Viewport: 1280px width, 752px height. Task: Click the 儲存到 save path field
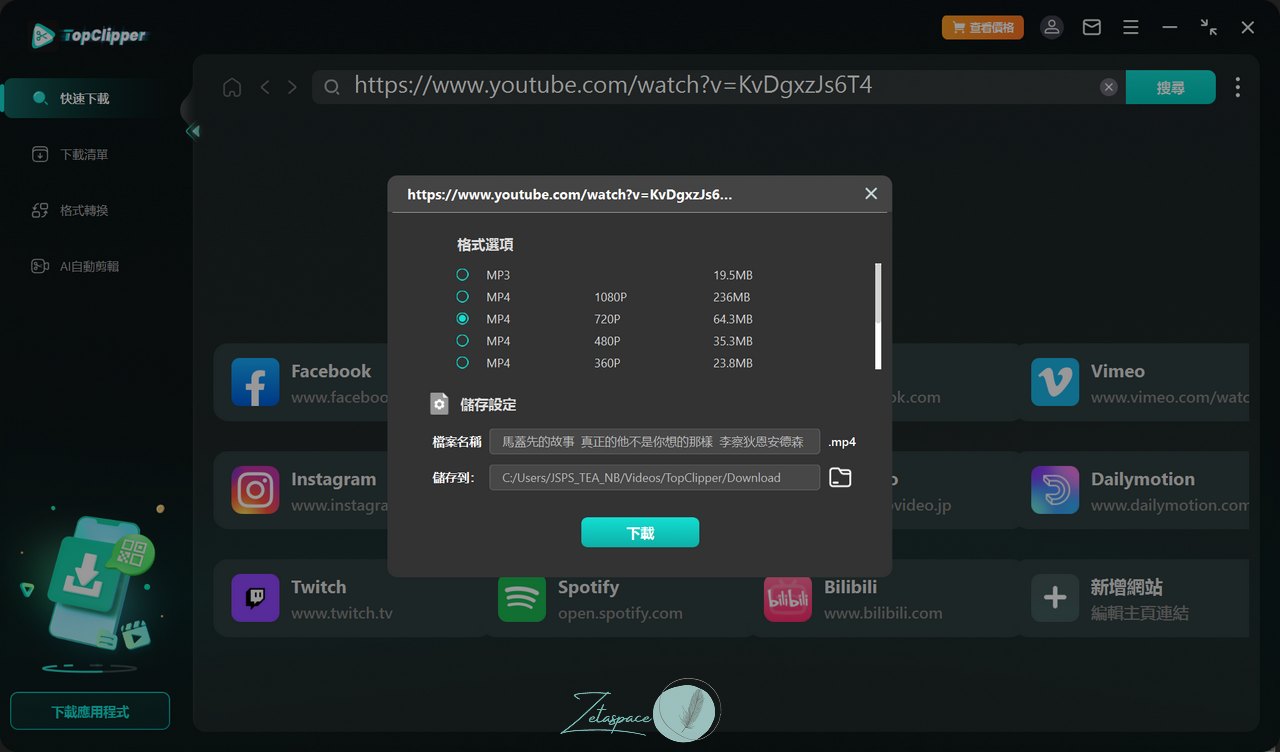[655, 478]
